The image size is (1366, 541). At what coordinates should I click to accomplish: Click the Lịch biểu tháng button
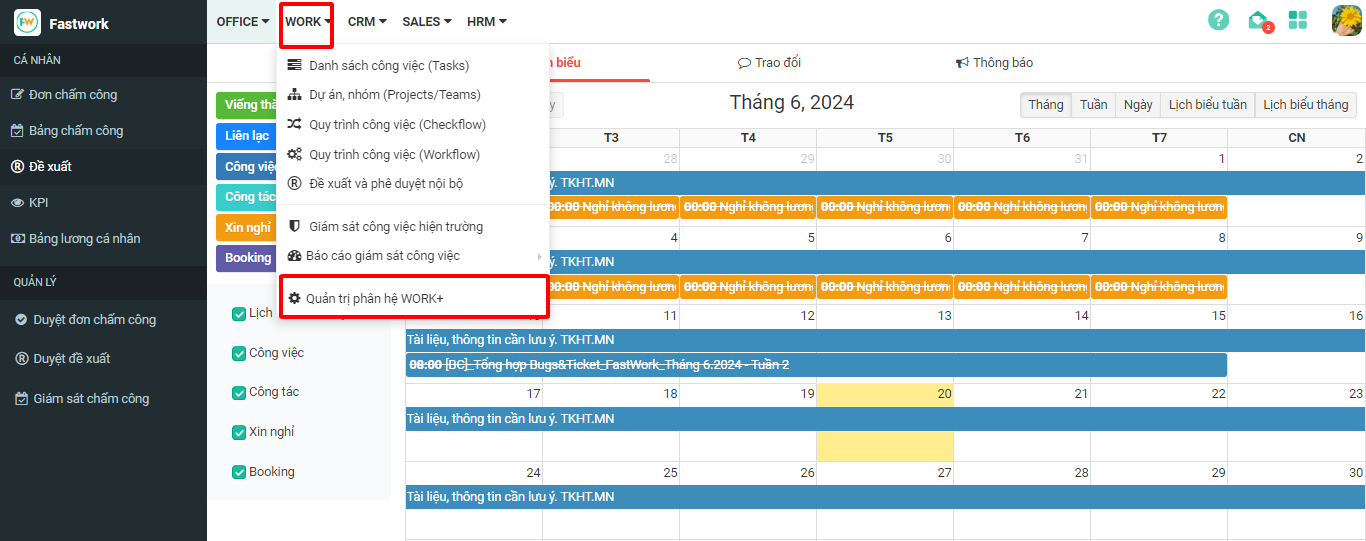(x=1305, y=105)
